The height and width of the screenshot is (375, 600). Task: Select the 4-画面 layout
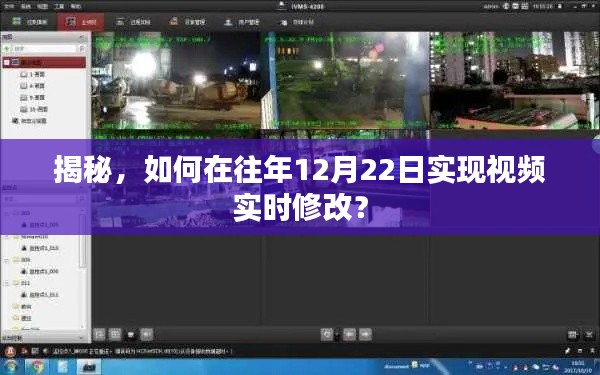(x=33, y=86)
